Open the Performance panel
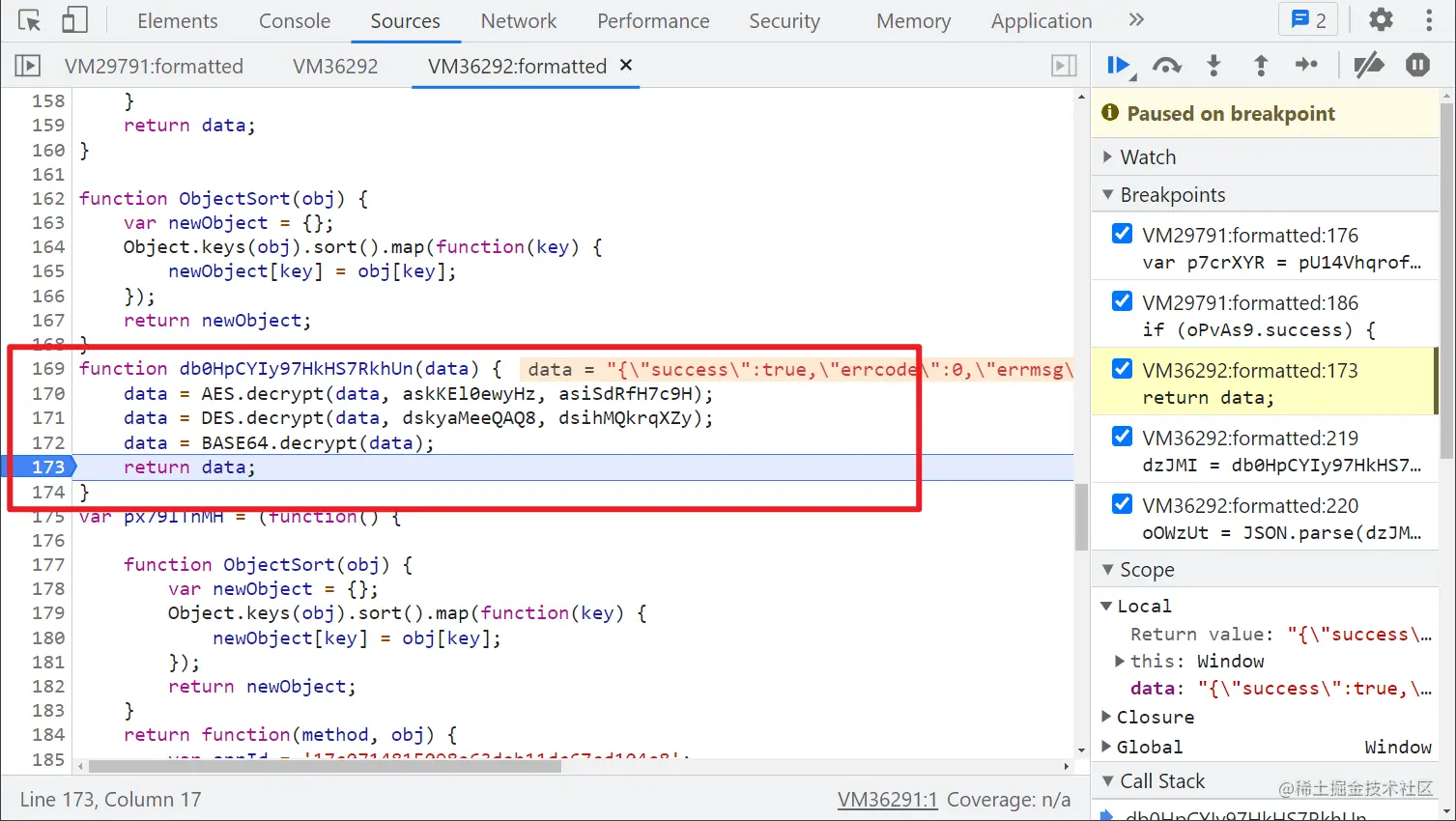 (x=653, y=20)
